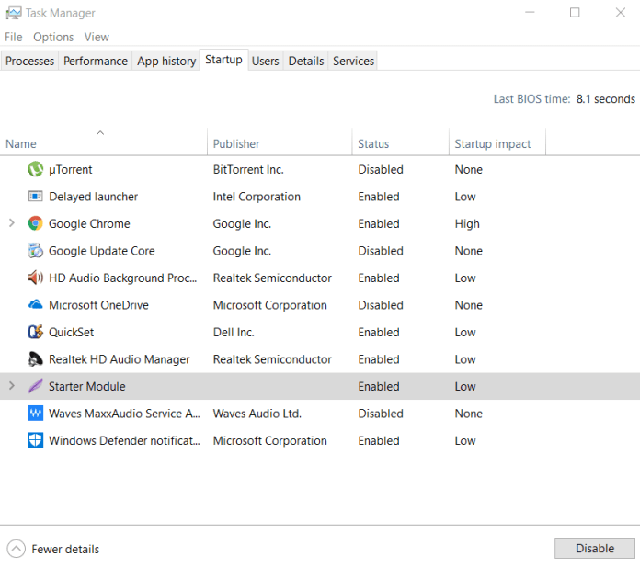The width and height of the screenshot is (640, 568).
Task: Click the Microsoft OneDrive cloud icon
Action: [x=35, y=305]
